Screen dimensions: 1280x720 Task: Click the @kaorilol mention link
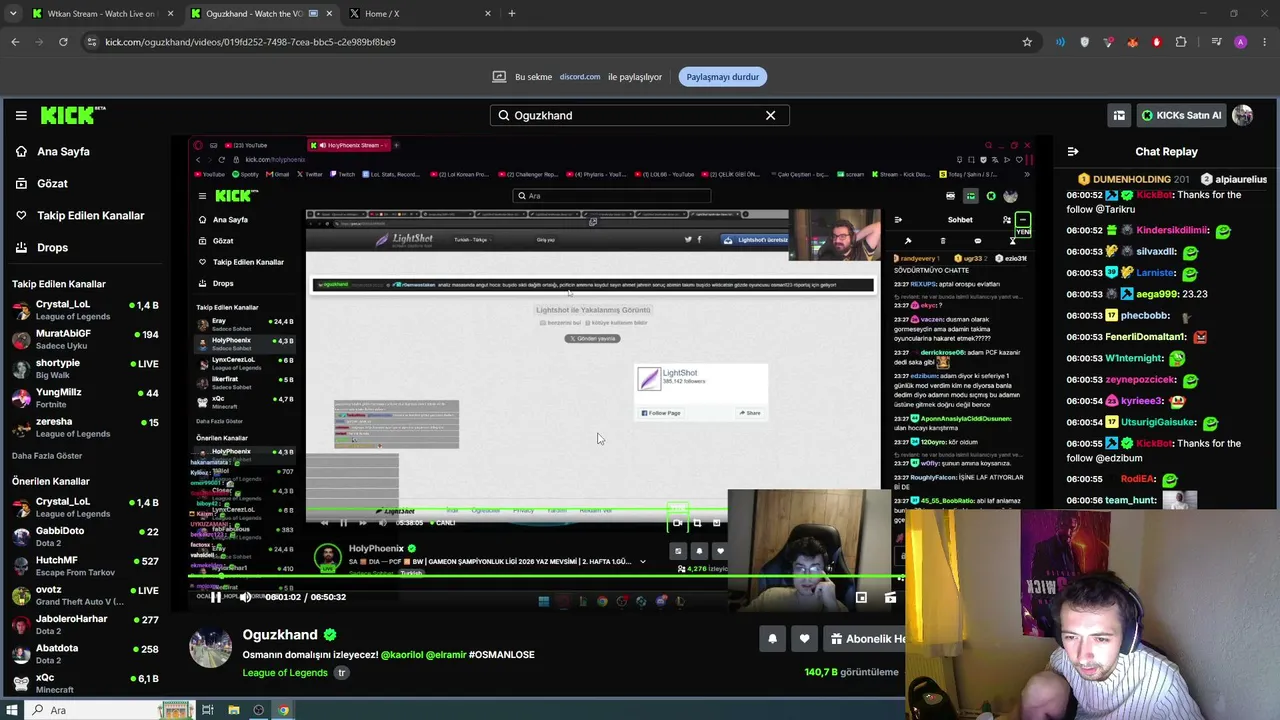402,655
